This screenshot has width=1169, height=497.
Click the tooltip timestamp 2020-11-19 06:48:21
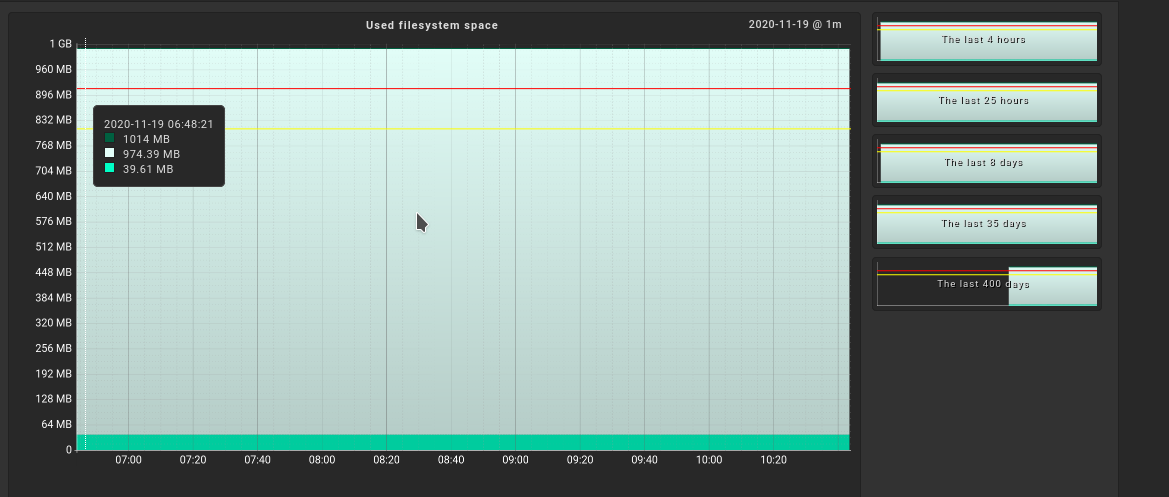pos(158,124)
